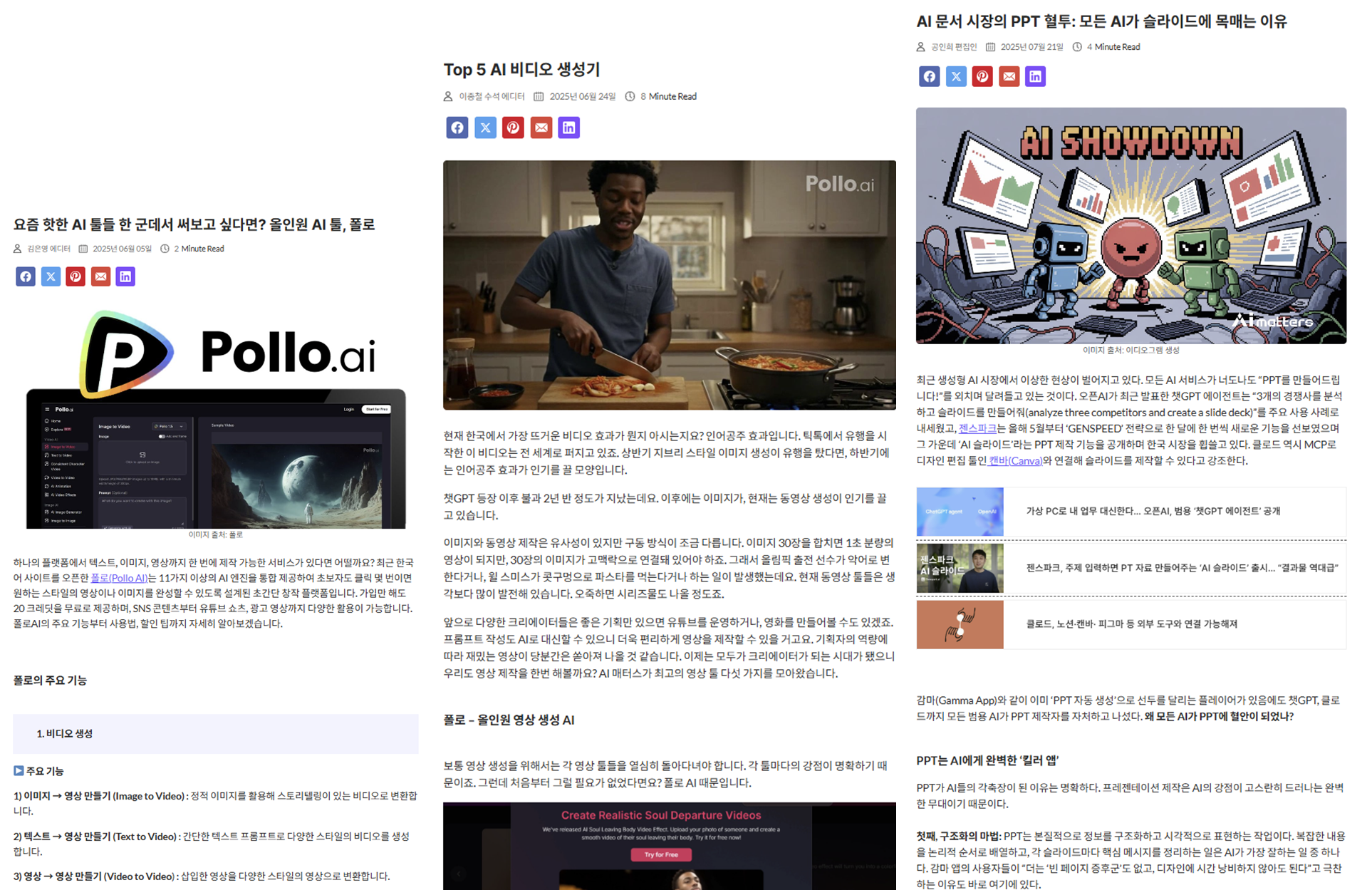
Task: Click the cooking video image with Pollo.ai watermark
Action: pos(670,285)
